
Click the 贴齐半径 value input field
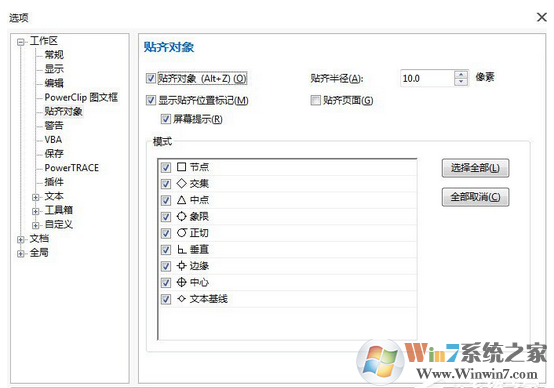tap(427, 78)
